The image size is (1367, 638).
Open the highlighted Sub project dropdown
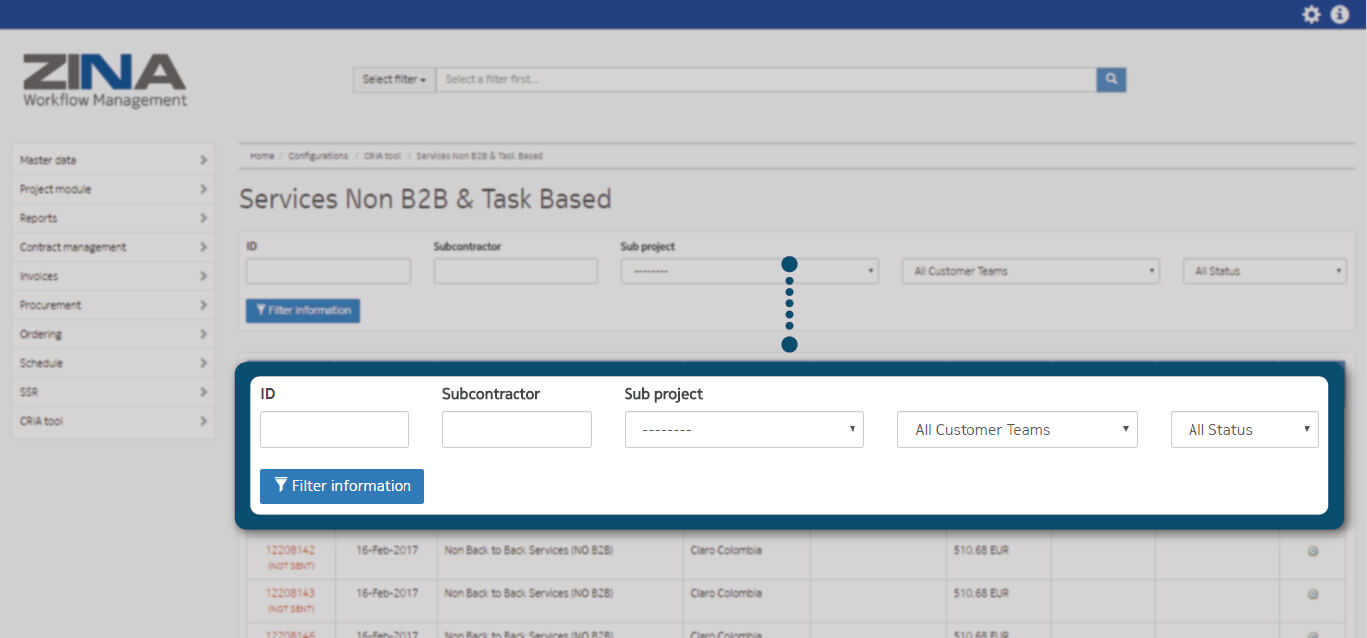click(744, 430)
